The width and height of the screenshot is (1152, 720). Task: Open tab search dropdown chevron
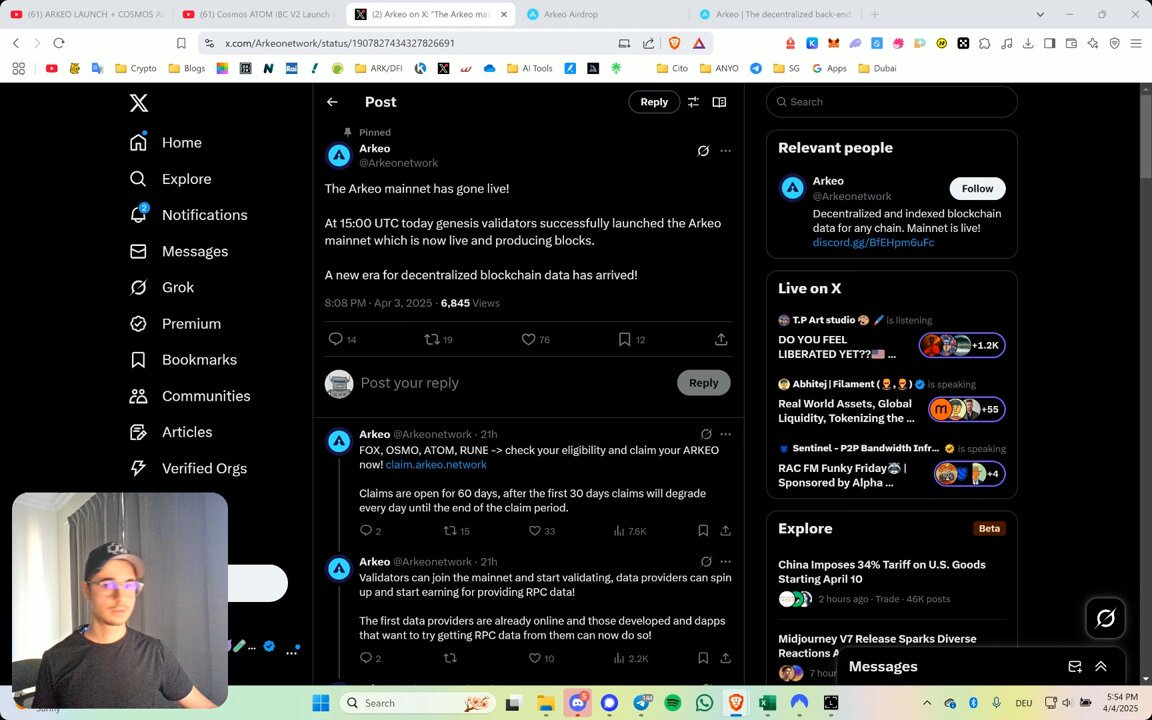[1040, 14]
